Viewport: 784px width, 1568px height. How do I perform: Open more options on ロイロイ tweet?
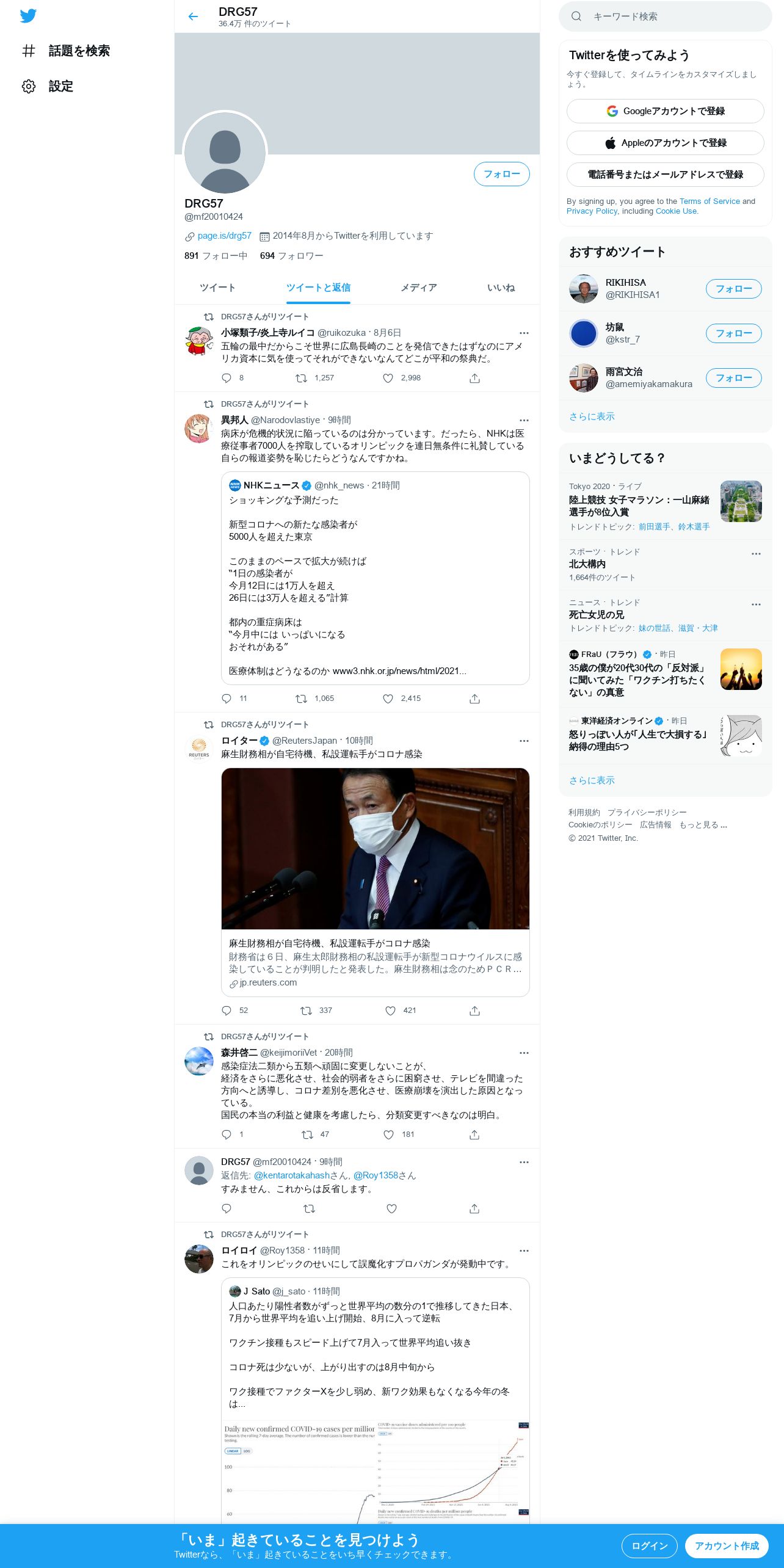tap(524, 1250)
